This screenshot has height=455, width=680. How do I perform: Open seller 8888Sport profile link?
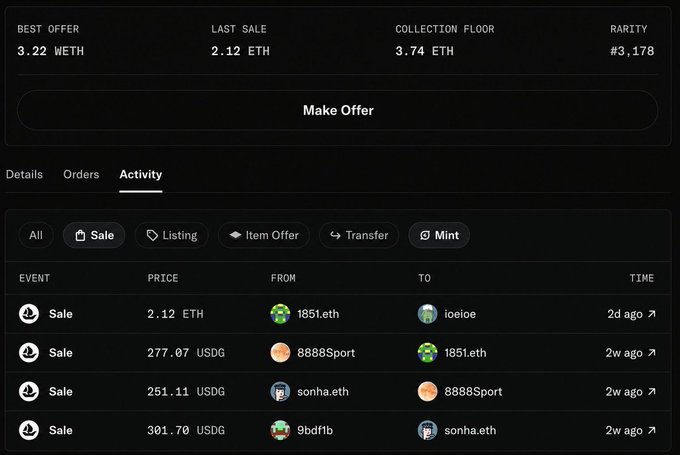click(326, 353)
